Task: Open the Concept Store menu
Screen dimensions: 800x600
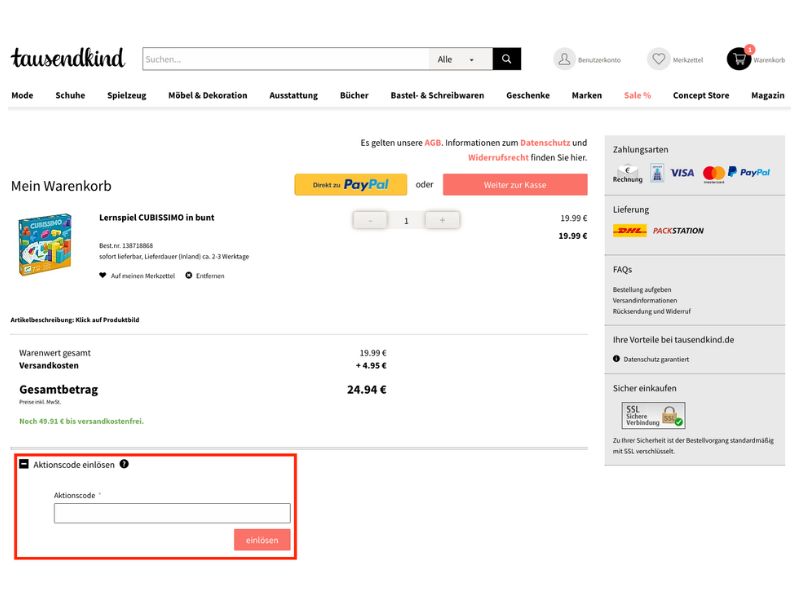Action: pyautogui.click(x=701, y=95)
